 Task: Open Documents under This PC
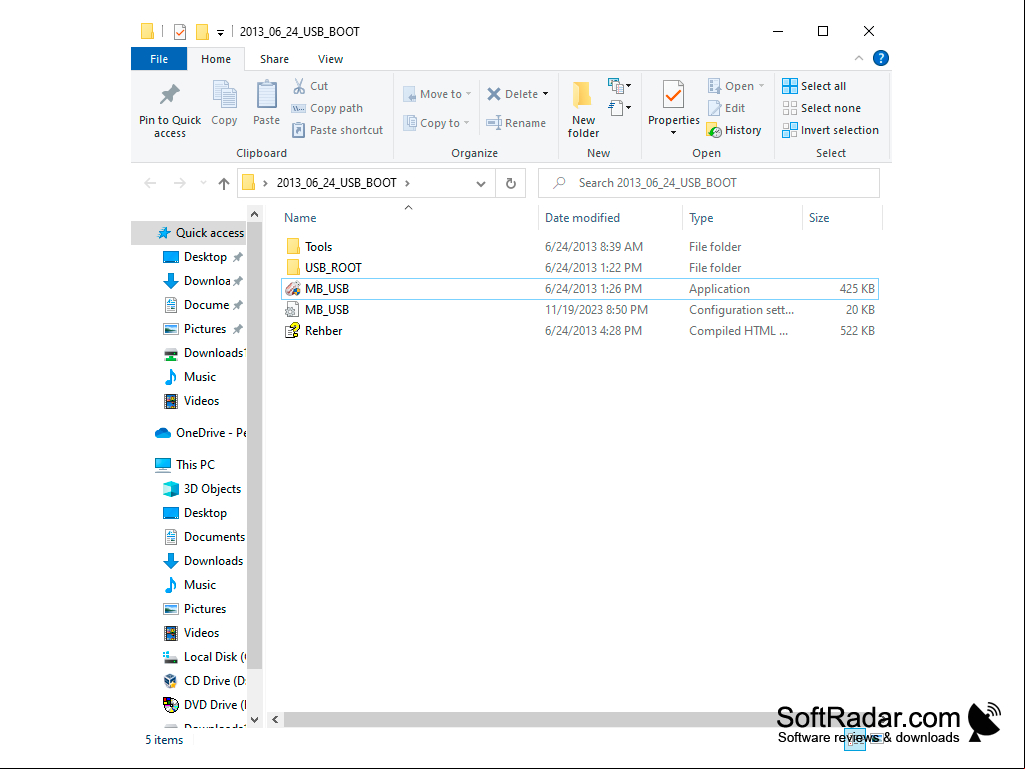tap(204, 537)
